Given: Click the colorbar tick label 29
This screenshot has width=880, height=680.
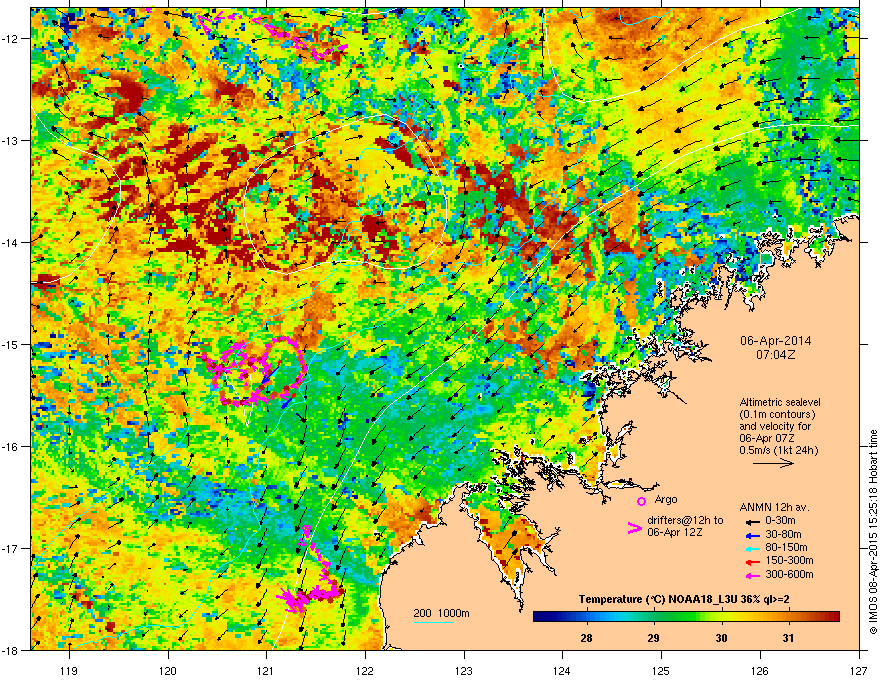Looking at the screenshot, I should [653, 638].
